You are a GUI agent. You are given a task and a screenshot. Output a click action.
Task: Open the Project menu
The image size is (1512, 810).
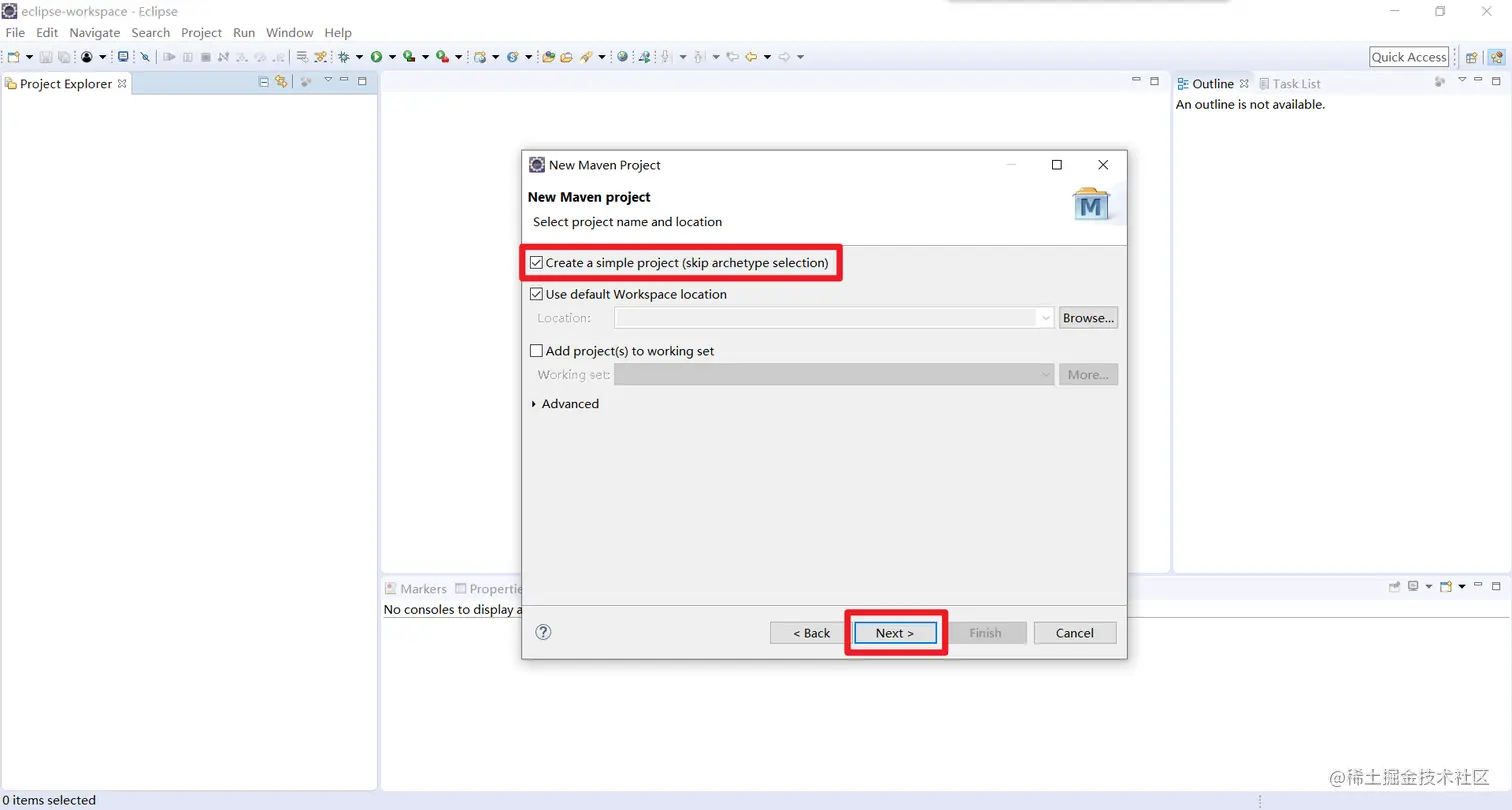[201, 33]
